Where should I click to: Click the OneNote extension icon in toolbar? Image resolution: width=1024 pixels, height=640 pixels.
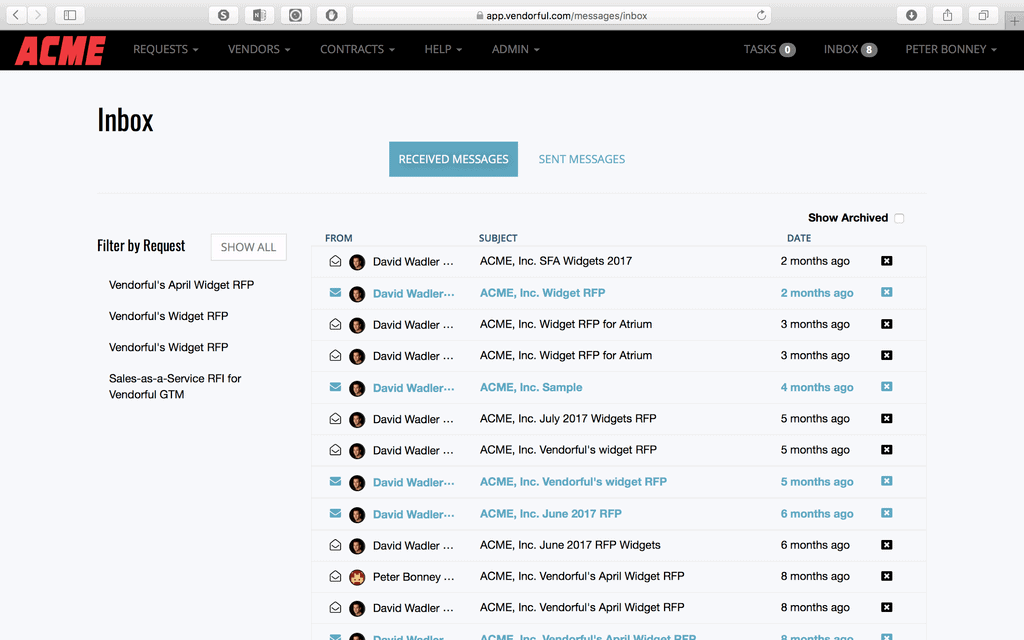259,15
